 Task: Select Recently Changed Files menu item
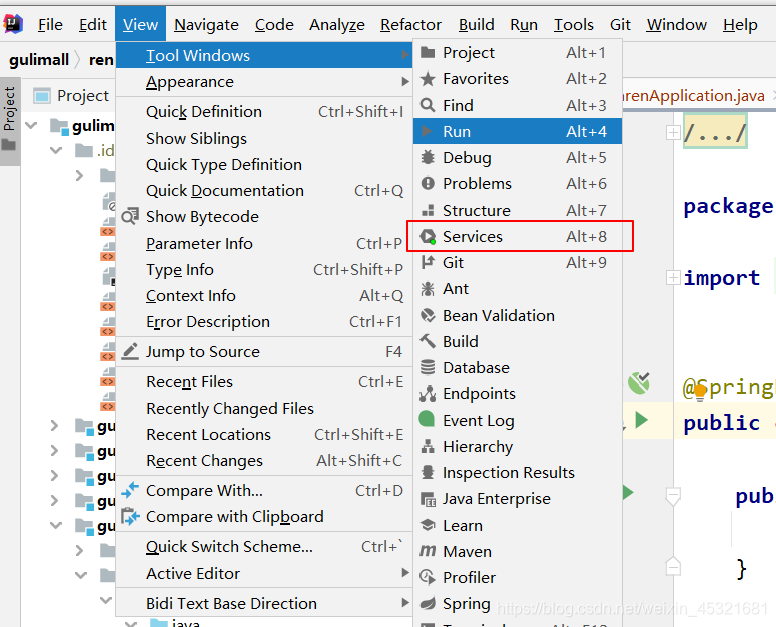point(264,408)
